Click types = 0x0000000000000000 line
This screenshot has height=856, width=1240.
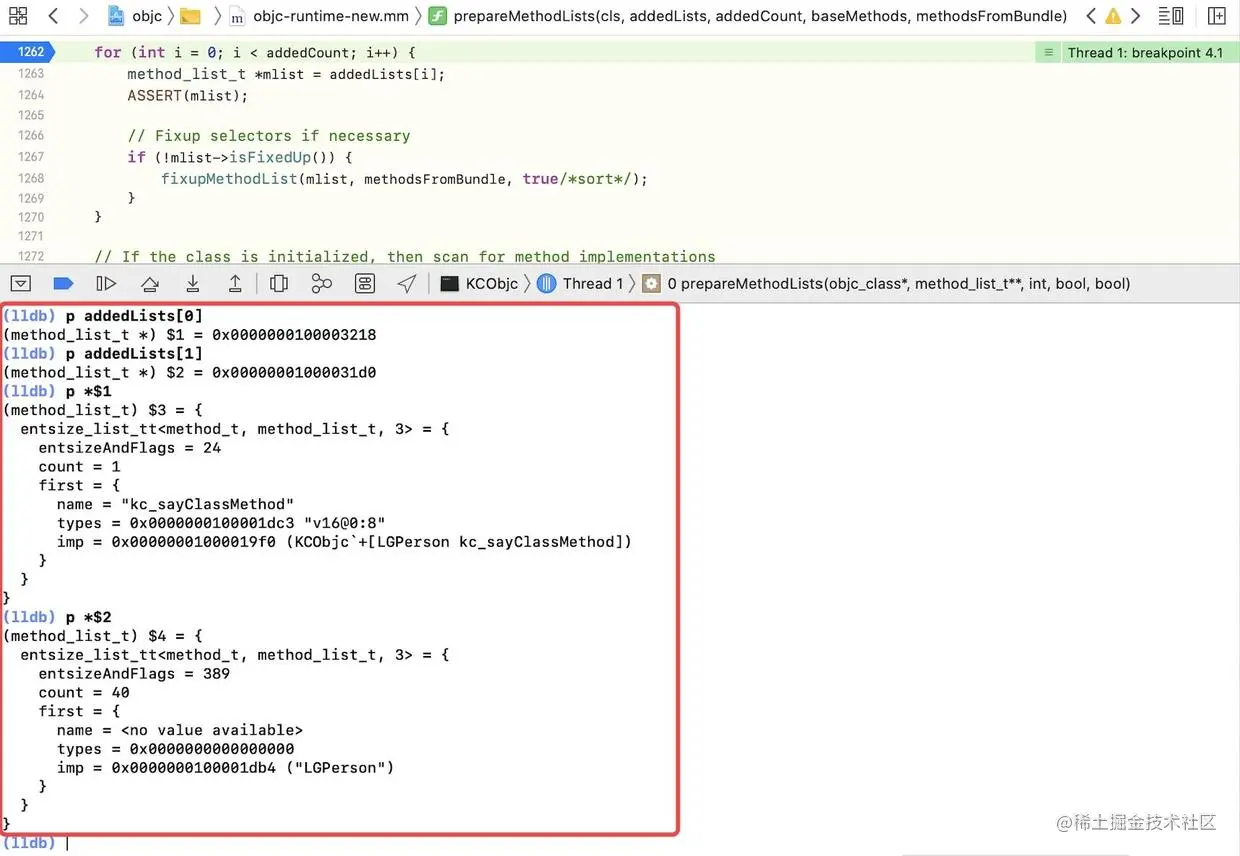[x=175, y=750]
